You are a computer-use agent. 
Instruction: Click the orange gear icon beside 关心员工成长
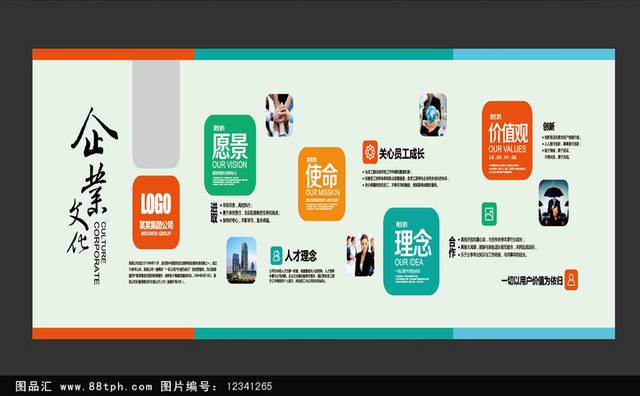click(370, 152)
